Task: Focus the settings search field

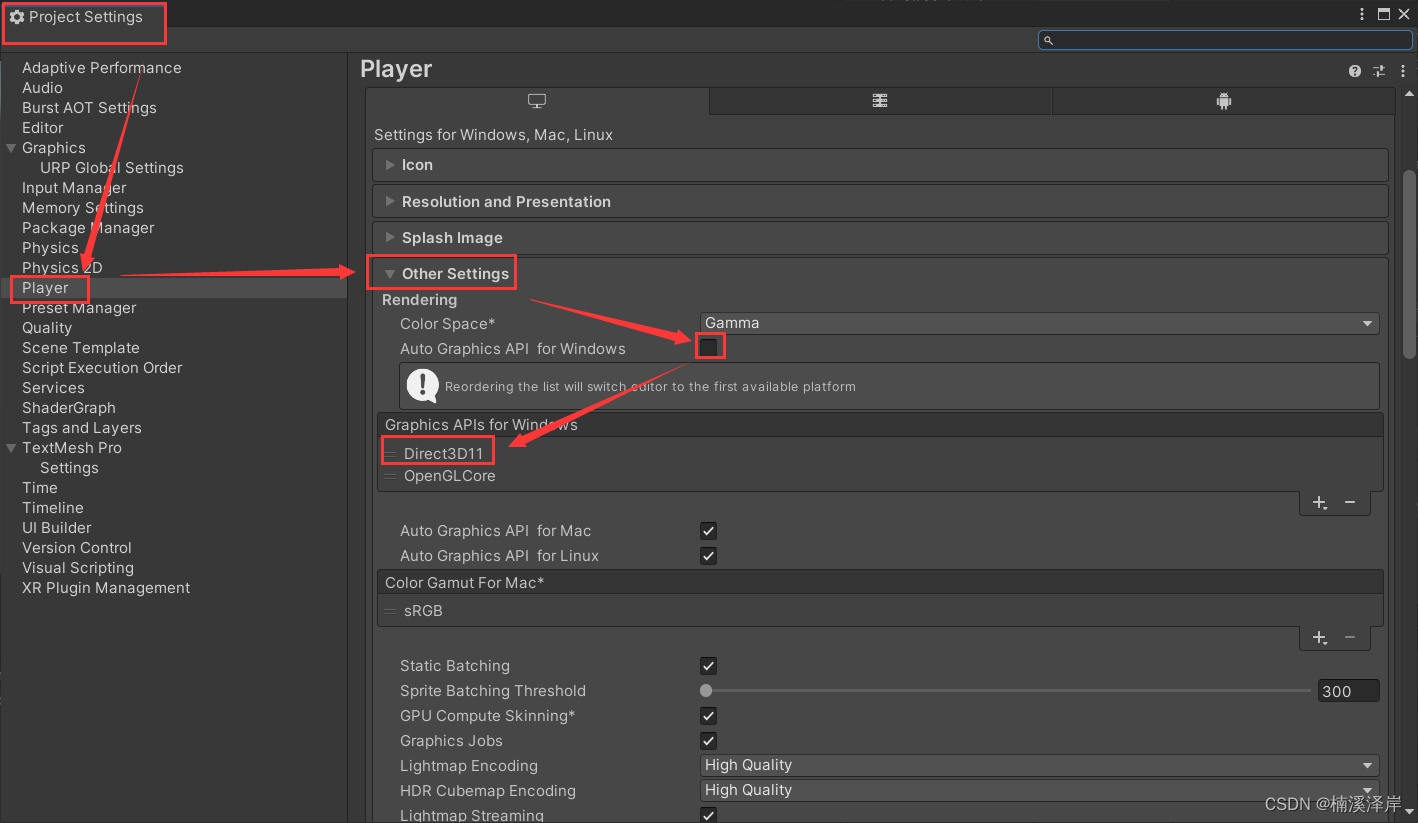Action: click(1225, 40)
